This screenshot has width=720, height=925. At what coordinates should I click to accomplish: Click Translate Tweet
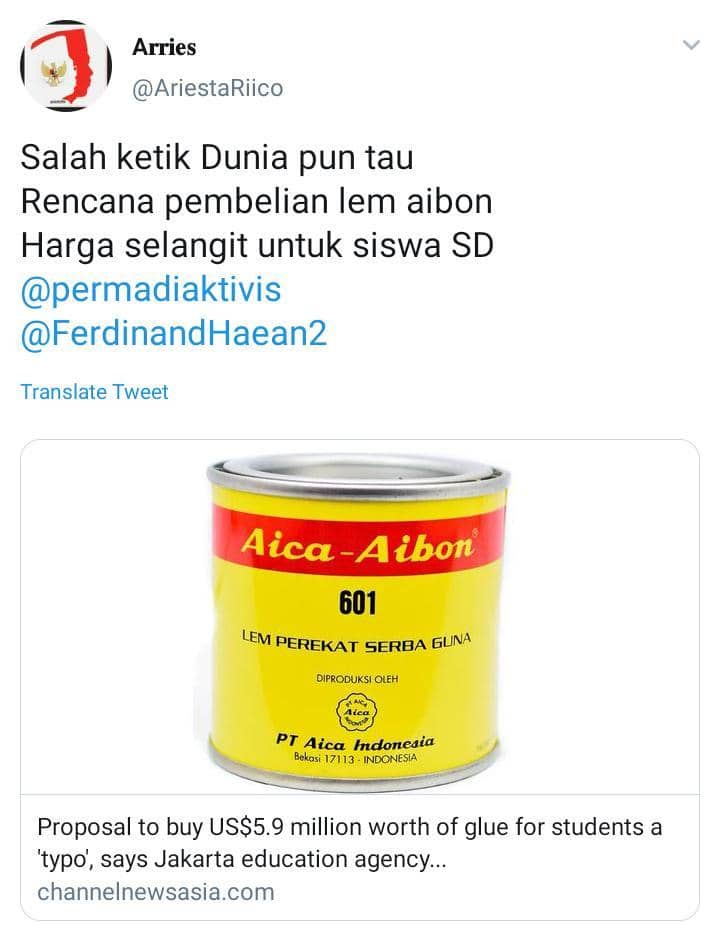click(x=94, y=392)
